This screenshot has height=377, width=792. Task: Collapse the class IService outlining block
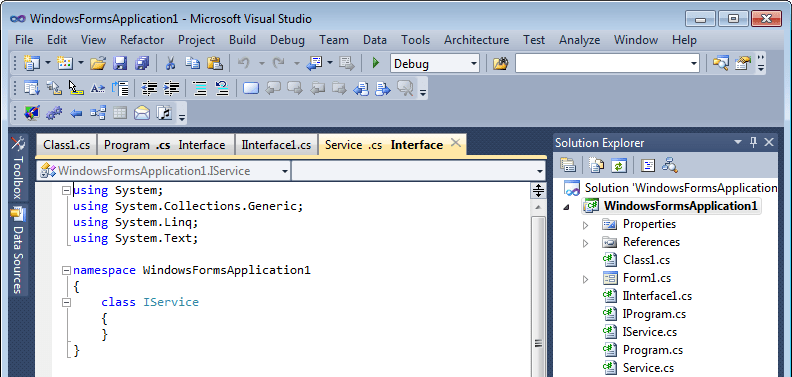(66, 302)
